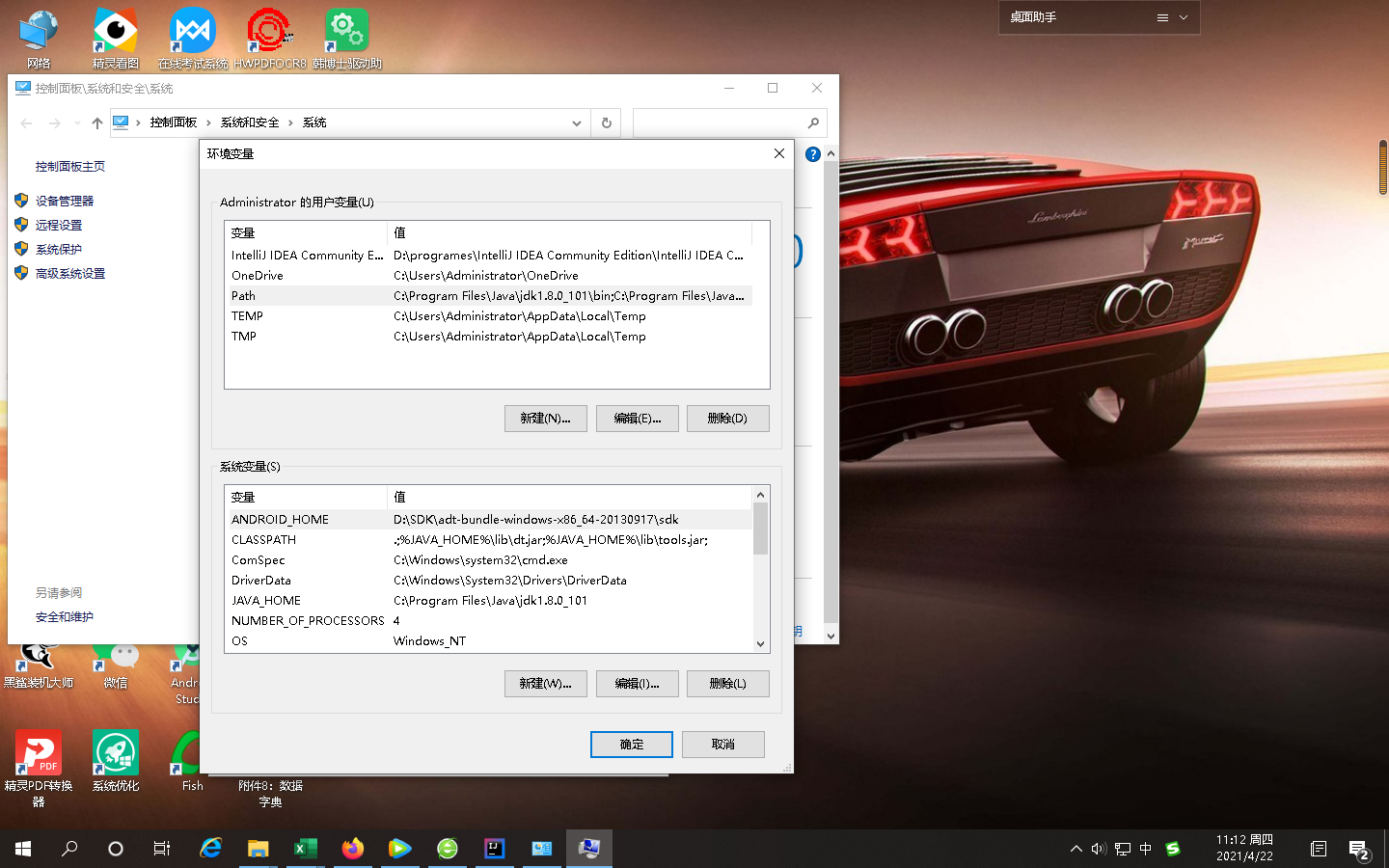Open the volume tray icon

click(x=1099, y=849)
